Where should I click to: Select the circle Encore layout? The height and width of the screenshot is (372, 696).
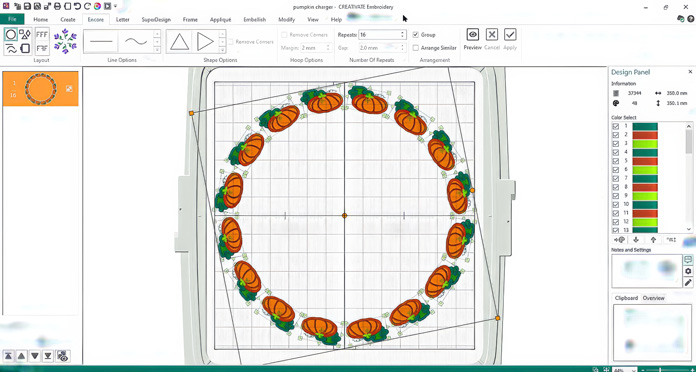point(11,34)
